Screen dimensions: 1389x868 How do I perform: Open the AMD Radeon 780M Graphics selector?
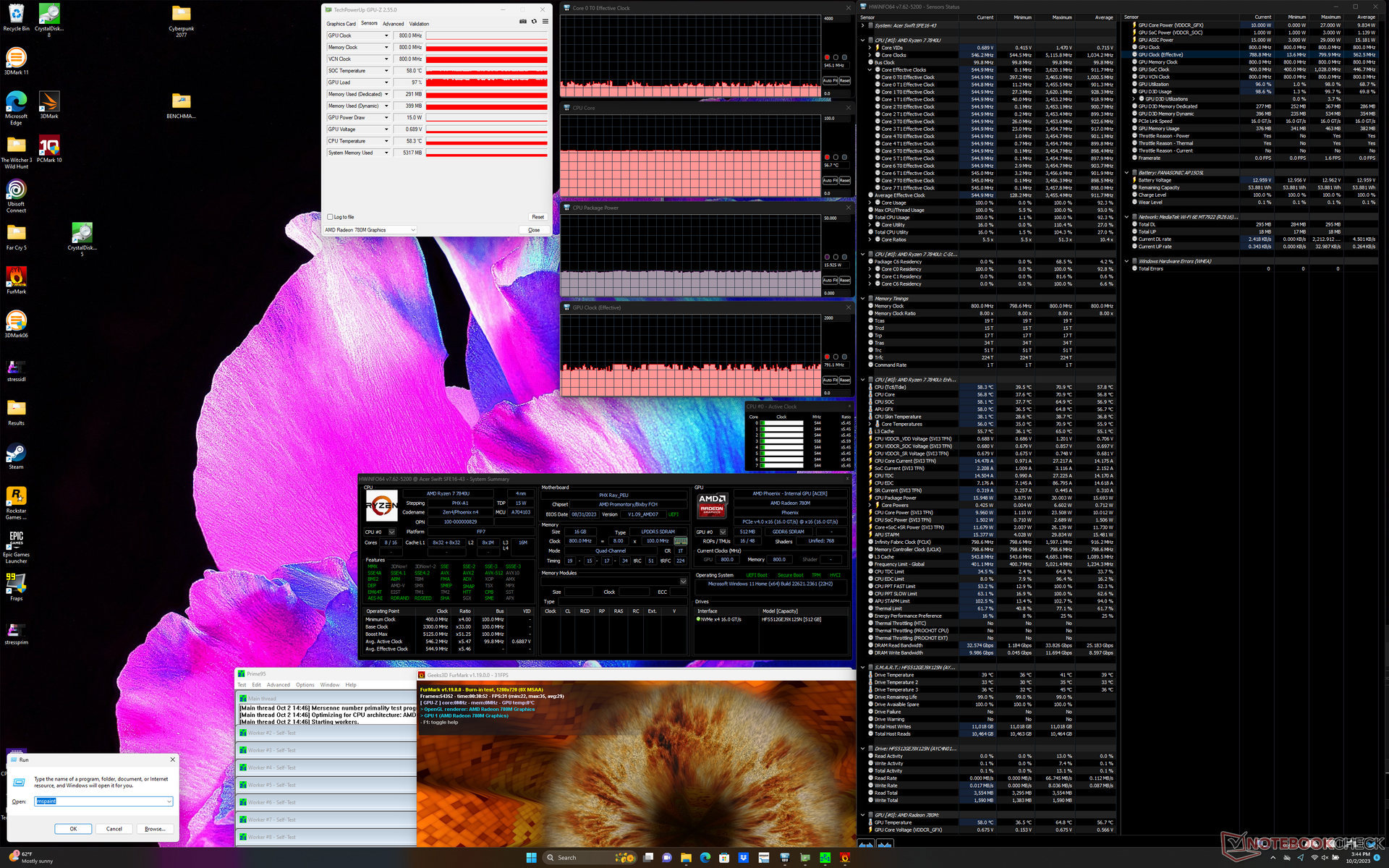point(370,230)
